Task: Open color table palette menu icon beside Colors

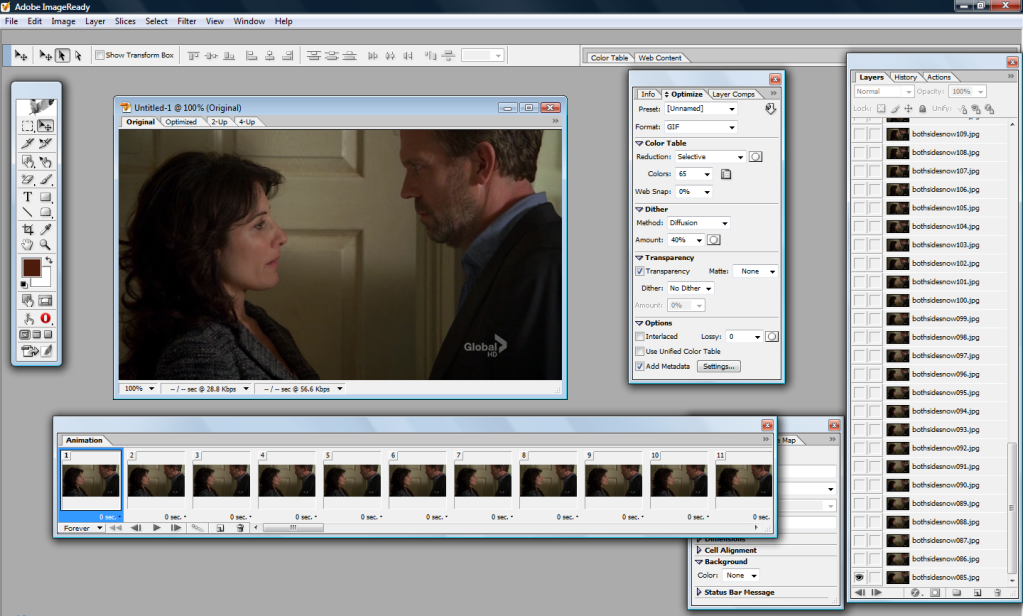Action: point(726,174)
